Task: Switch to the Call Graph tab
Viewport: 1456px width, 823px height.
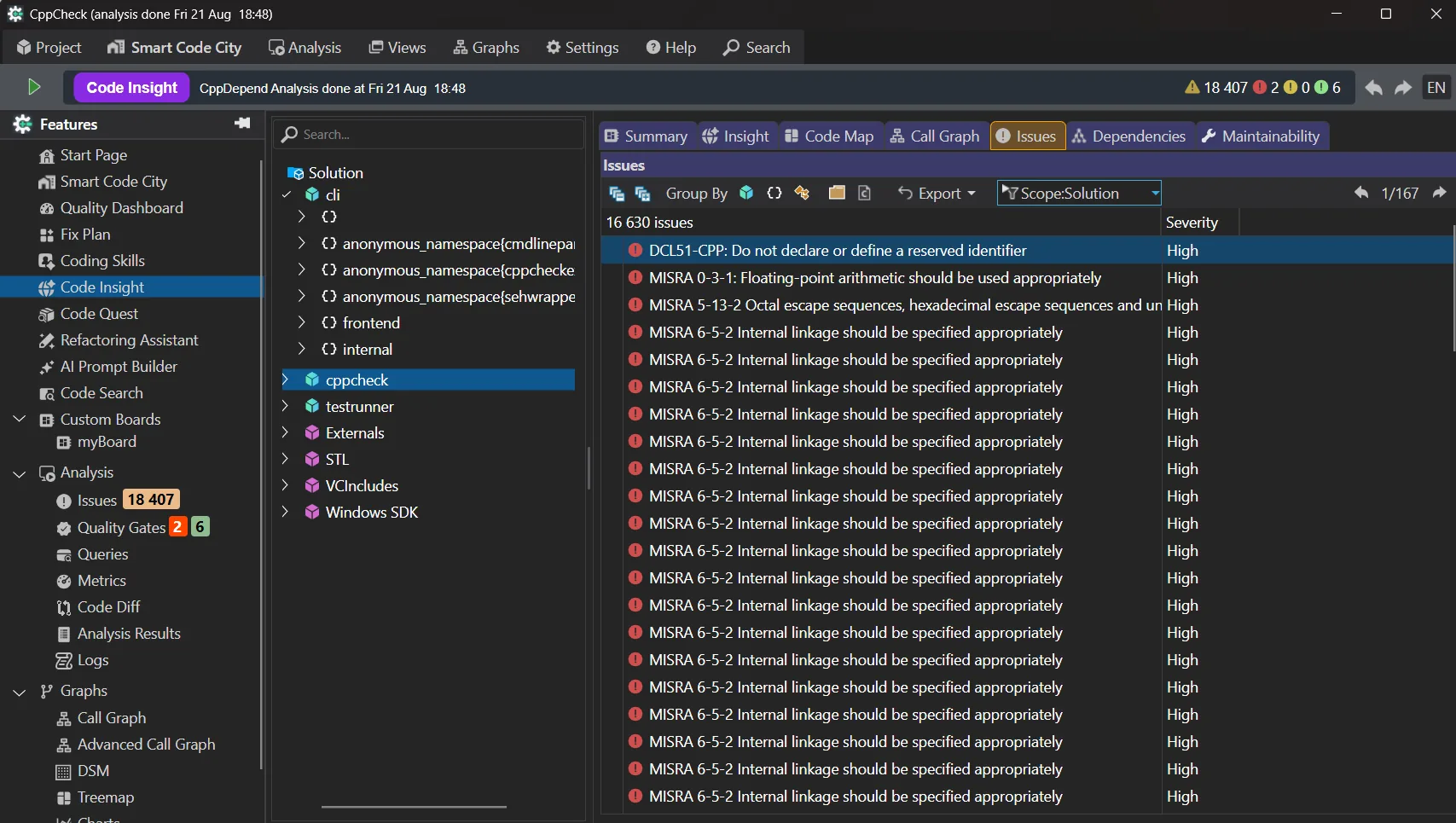Action: point(935,136)
